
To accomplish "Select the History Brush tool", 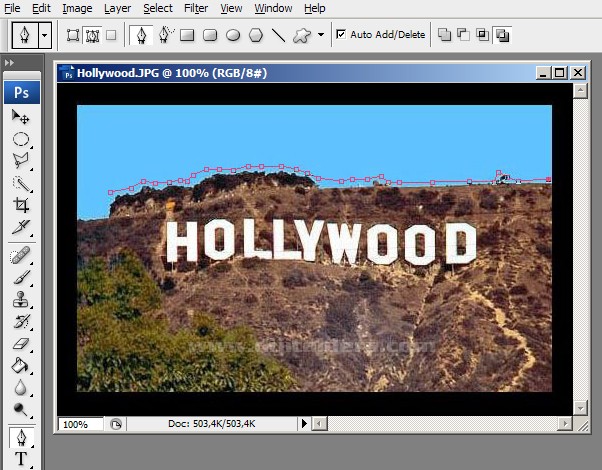I will pyautogui.click(x=21, y=321).
